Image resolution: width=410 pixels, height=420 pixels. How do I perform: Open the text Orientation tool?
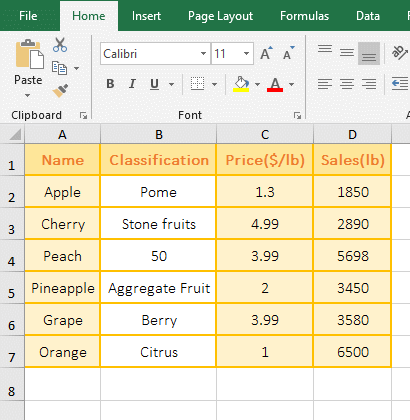coord(399,52)
